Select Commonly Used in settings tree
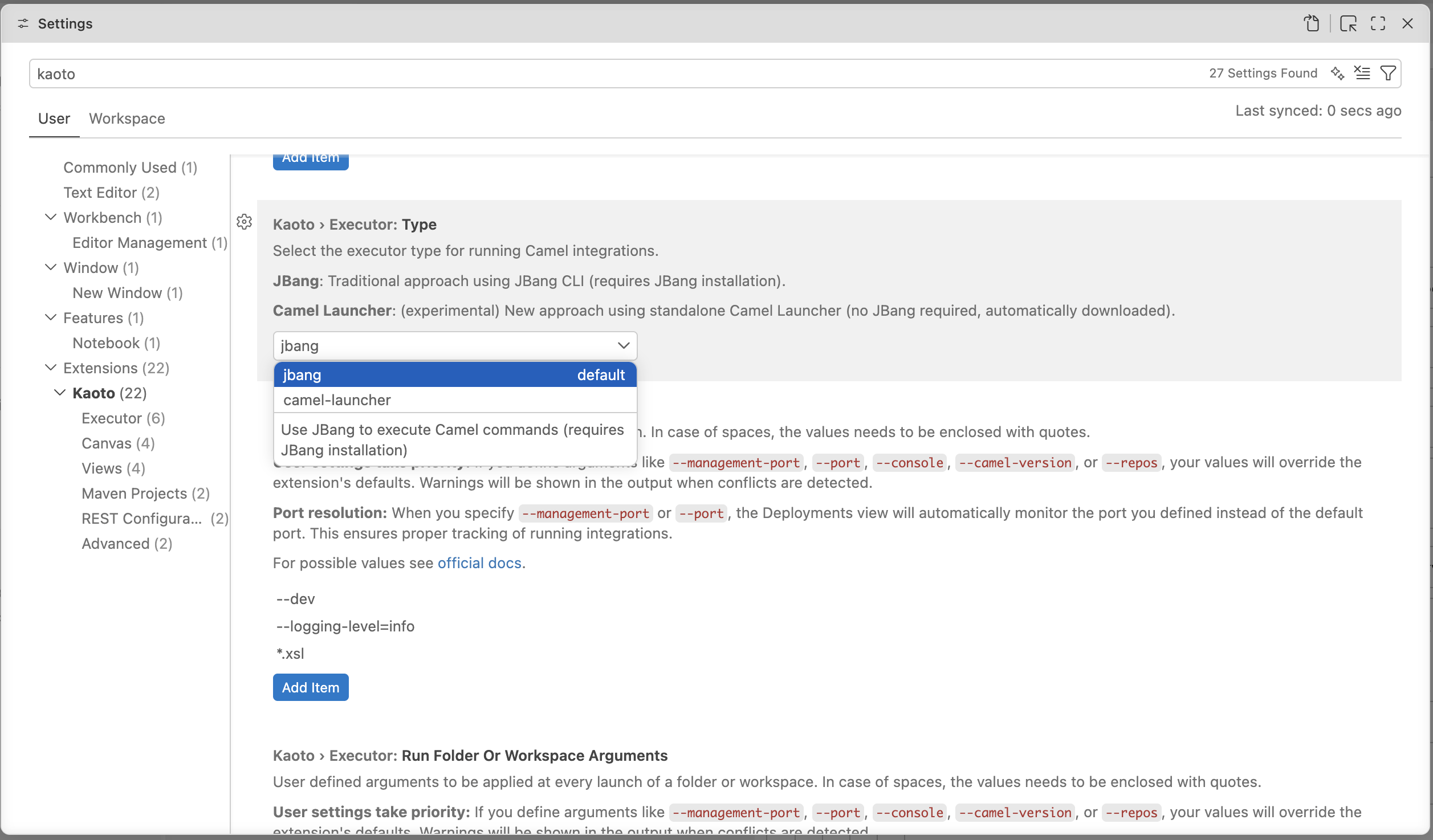The image size is (1433, 840). point(131,168)
